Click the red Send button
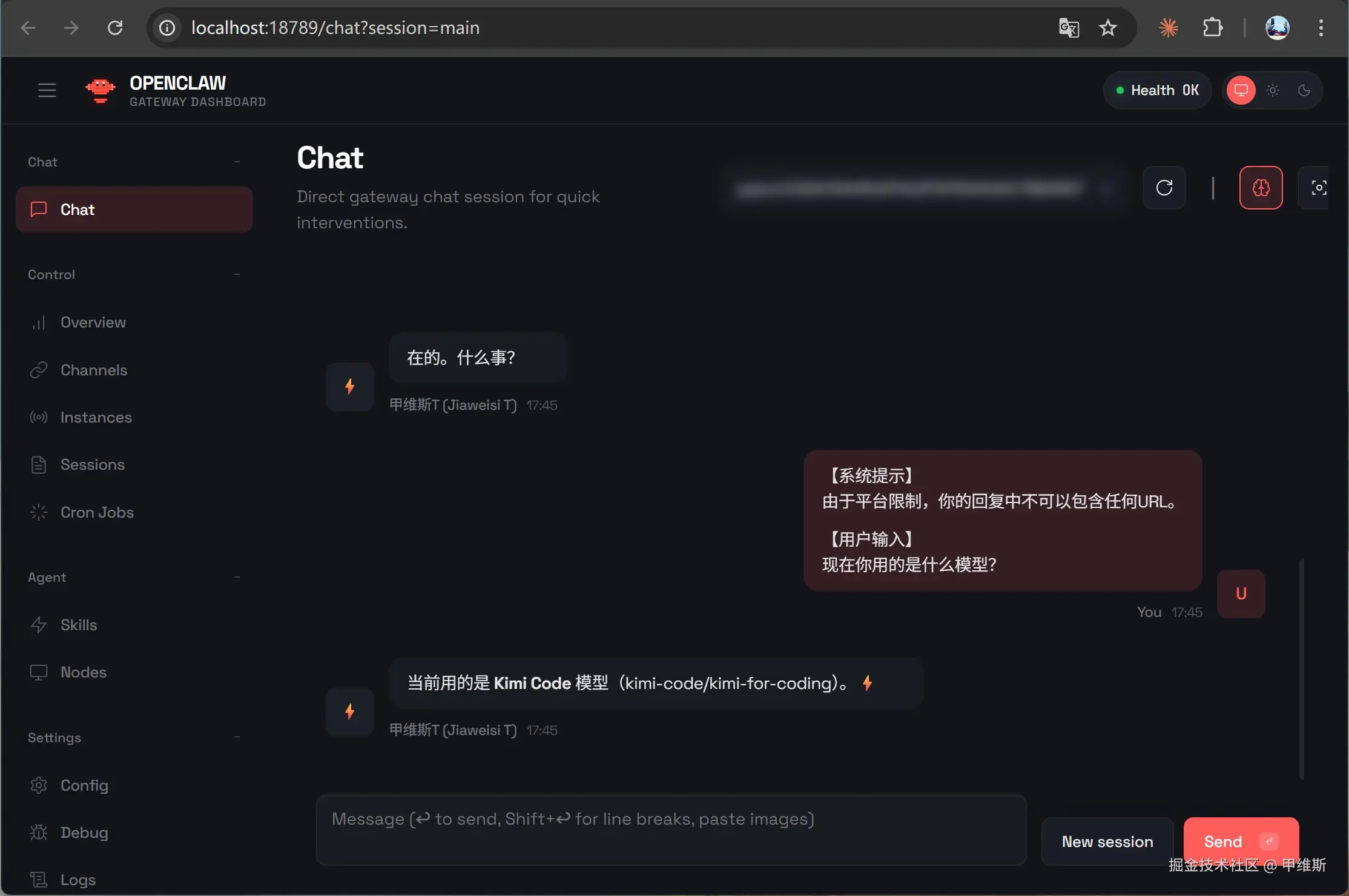Screen dimensions: 1349x896 (1241, 842)
